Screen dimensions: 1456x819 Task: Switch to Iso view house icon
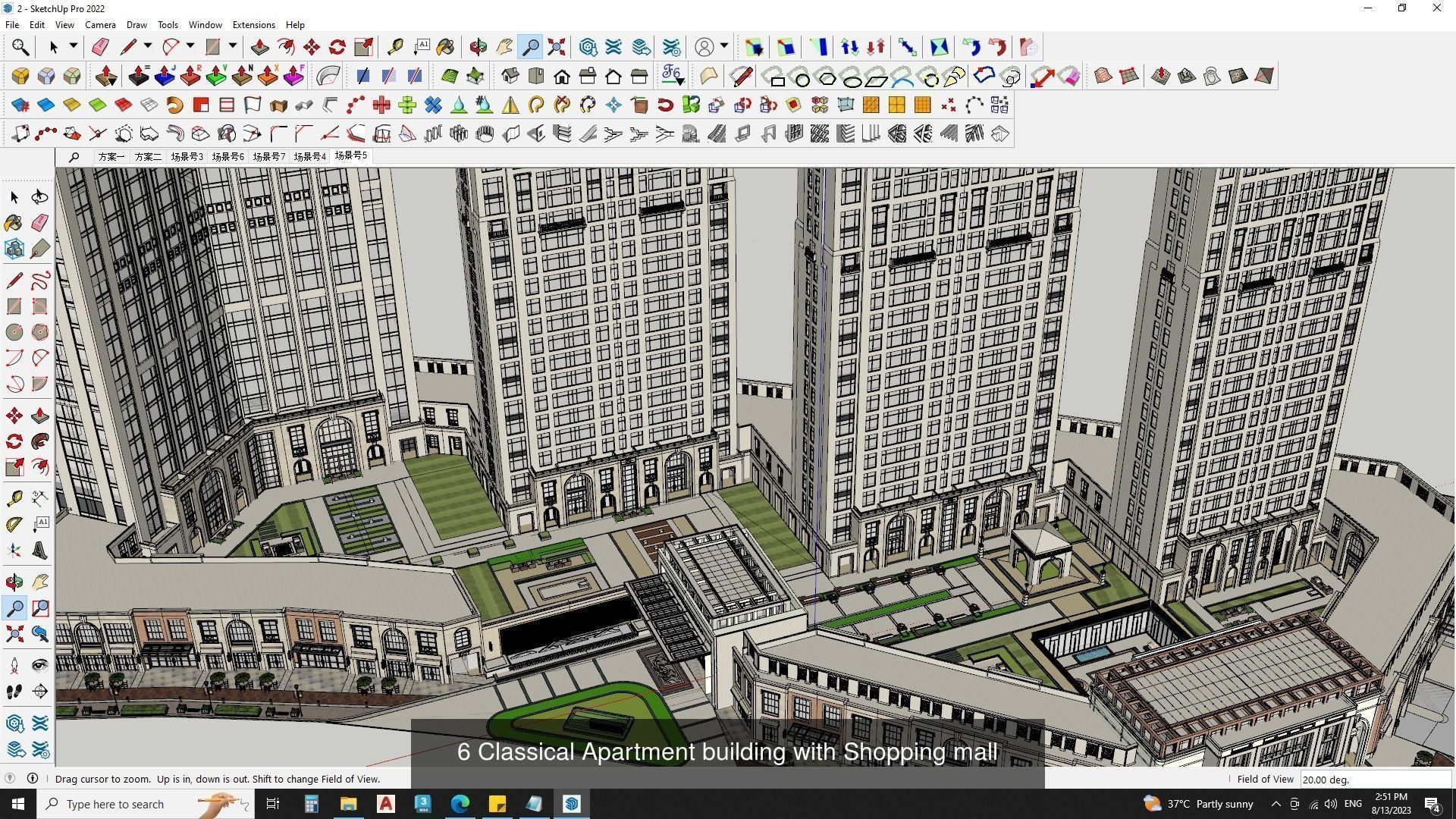(510, 76)
